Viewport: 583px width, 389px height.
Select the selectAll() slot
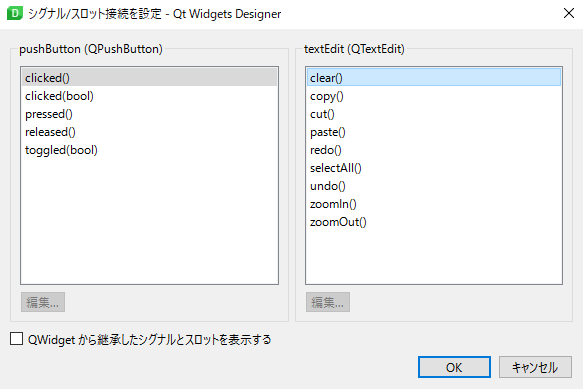pyautogui.click(x=434, y=168)
